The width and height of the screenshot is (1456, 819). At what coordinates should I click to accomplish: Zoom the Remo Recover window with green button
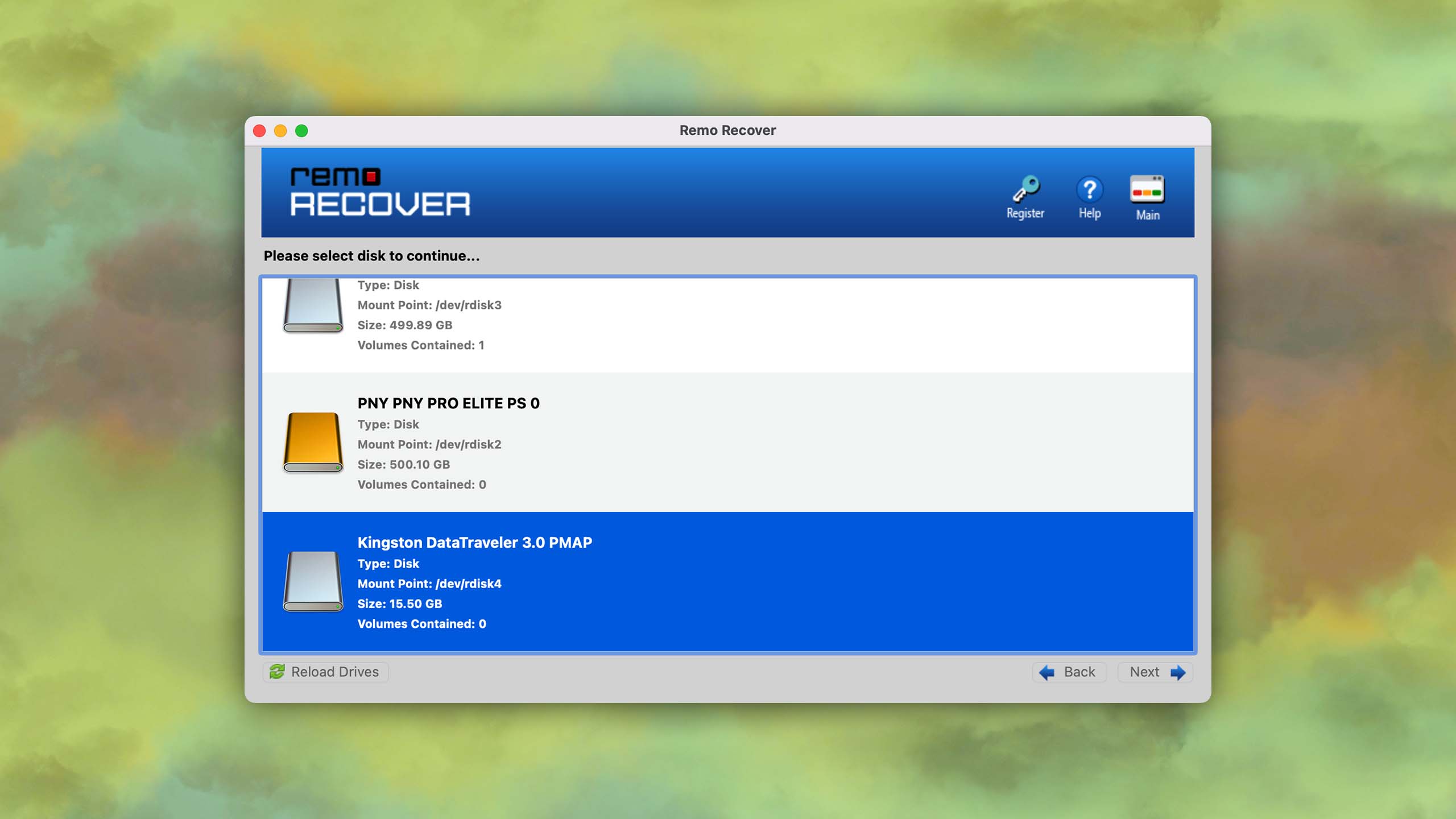click(x=301, y=131)
